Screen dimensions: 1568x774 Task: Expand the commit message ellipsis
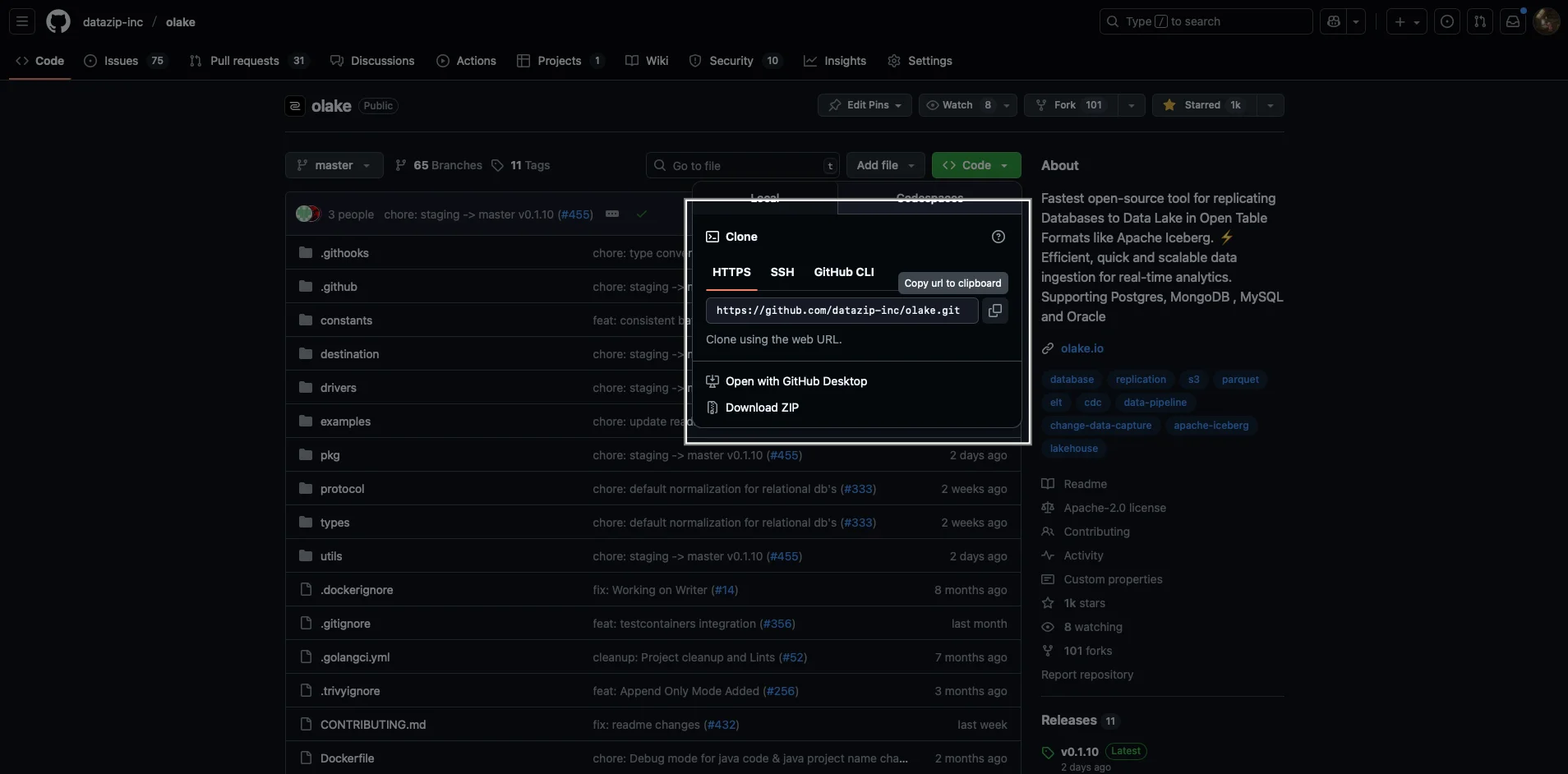coord(612,214)
